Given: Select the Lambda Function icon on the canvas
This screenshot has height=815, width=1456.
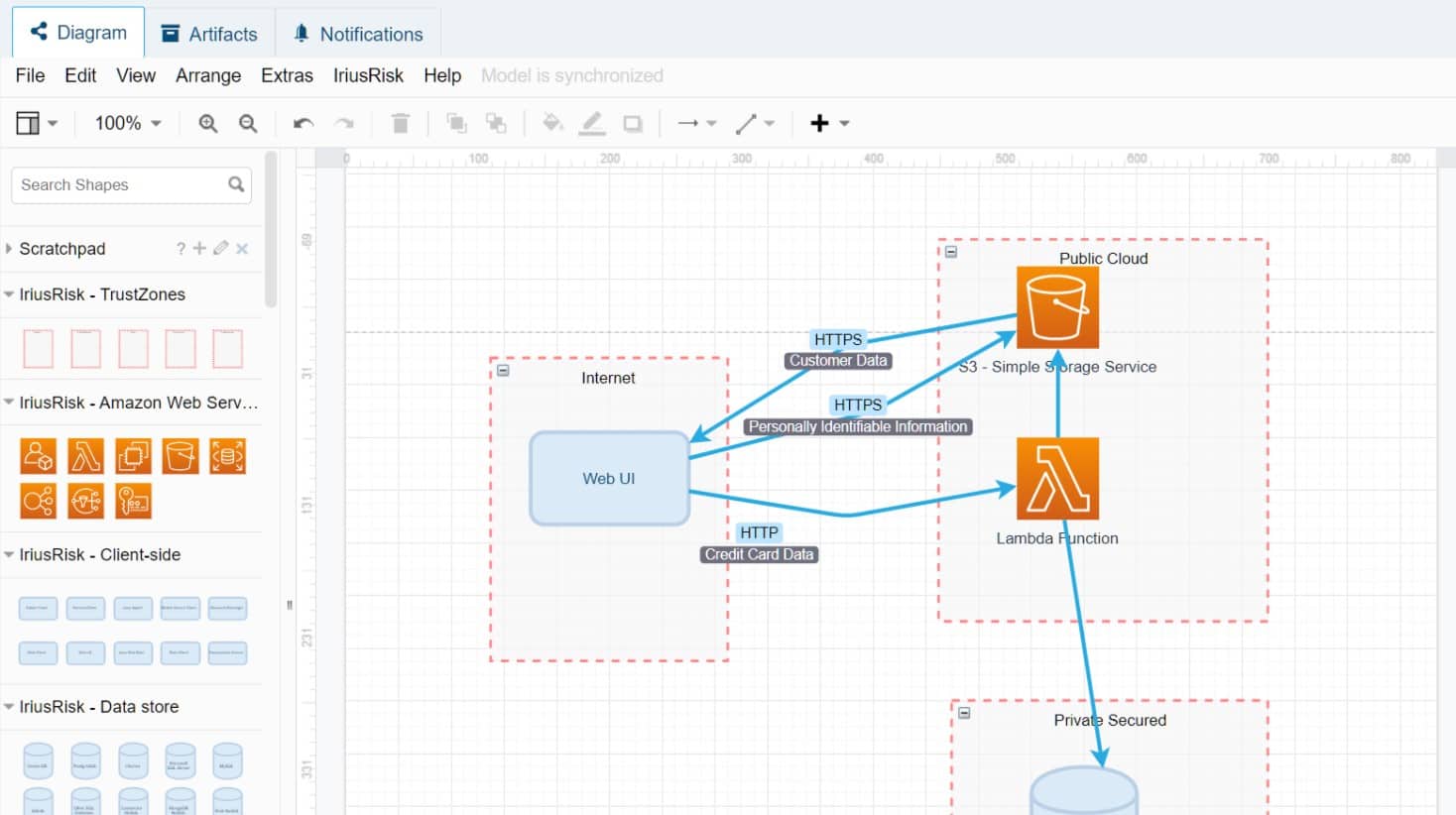Looking at the screenshot, I should 1057,479.
